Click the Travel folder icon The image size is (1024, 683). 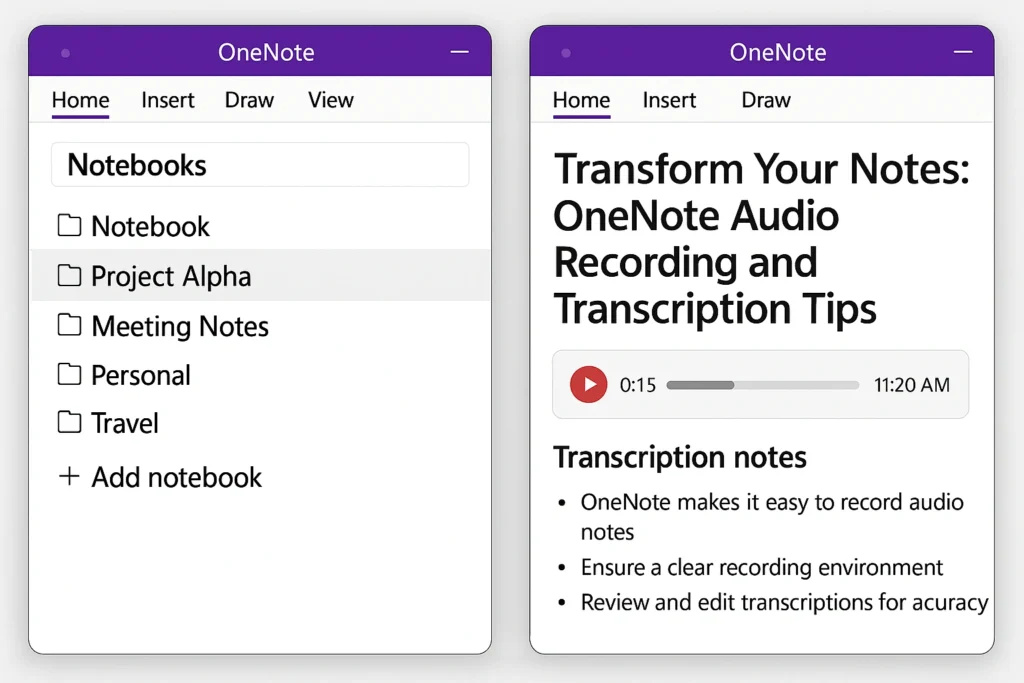pos(69,423)
